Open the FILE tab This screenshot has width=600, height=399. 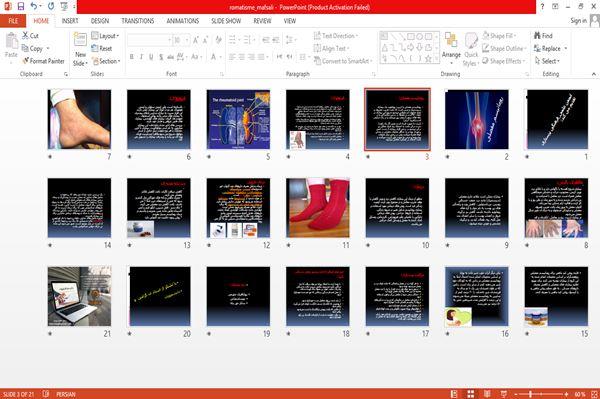point(13,21)
